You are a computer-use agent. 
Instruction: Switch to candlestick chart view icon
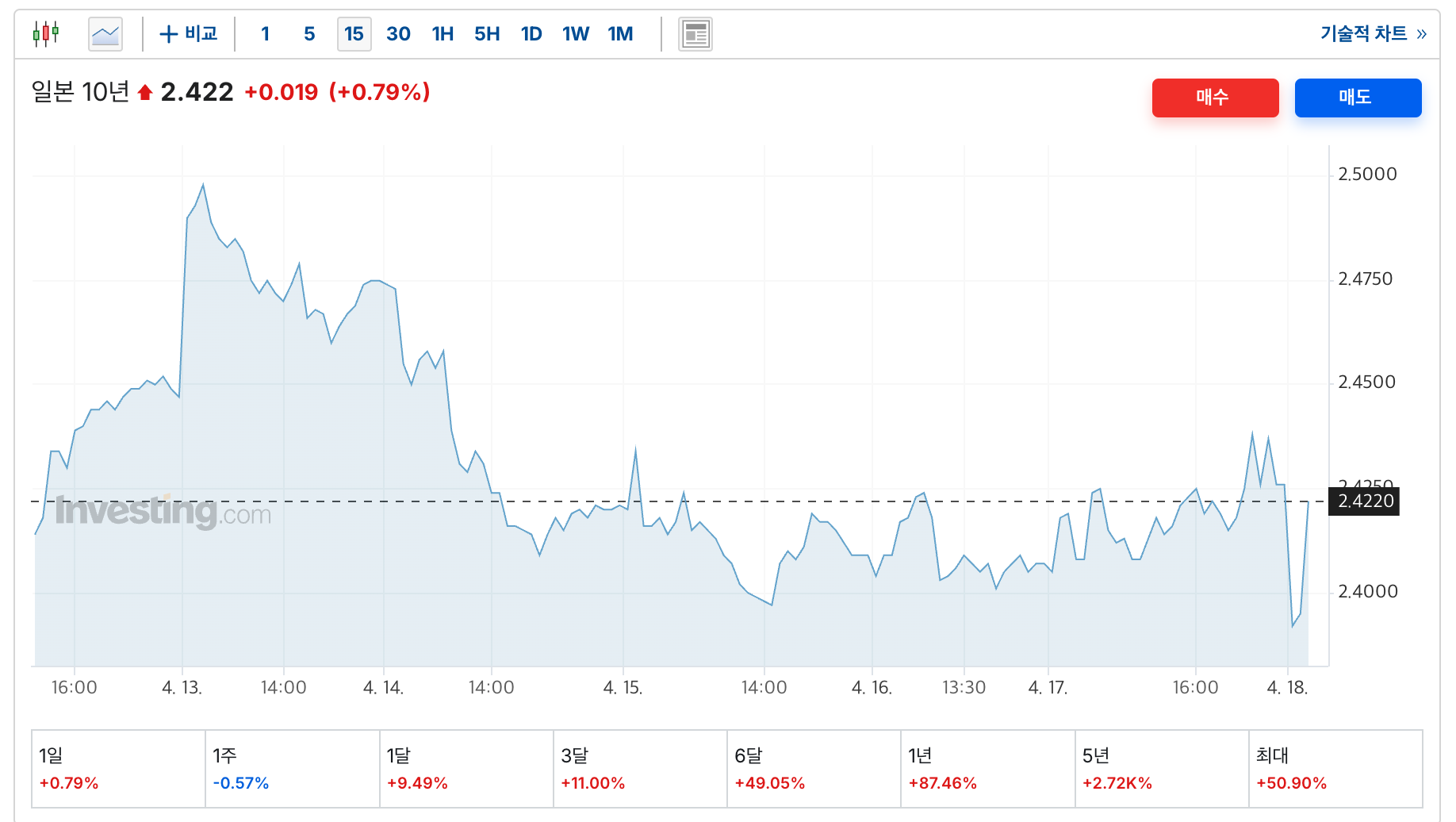[46, 34]
